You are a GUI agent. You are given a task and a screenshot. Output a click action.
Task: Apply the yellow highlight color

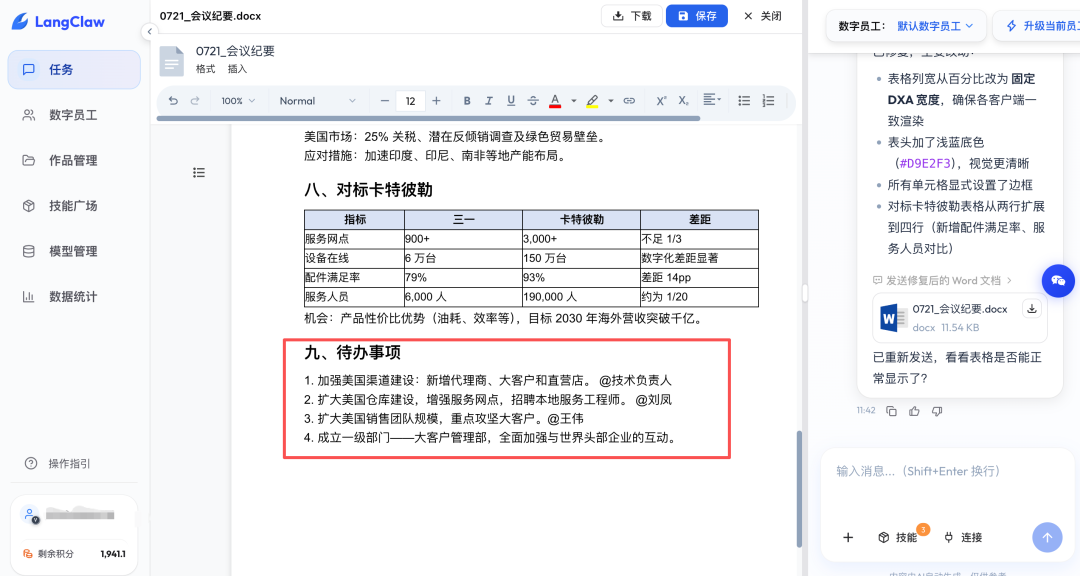point(592,101)
